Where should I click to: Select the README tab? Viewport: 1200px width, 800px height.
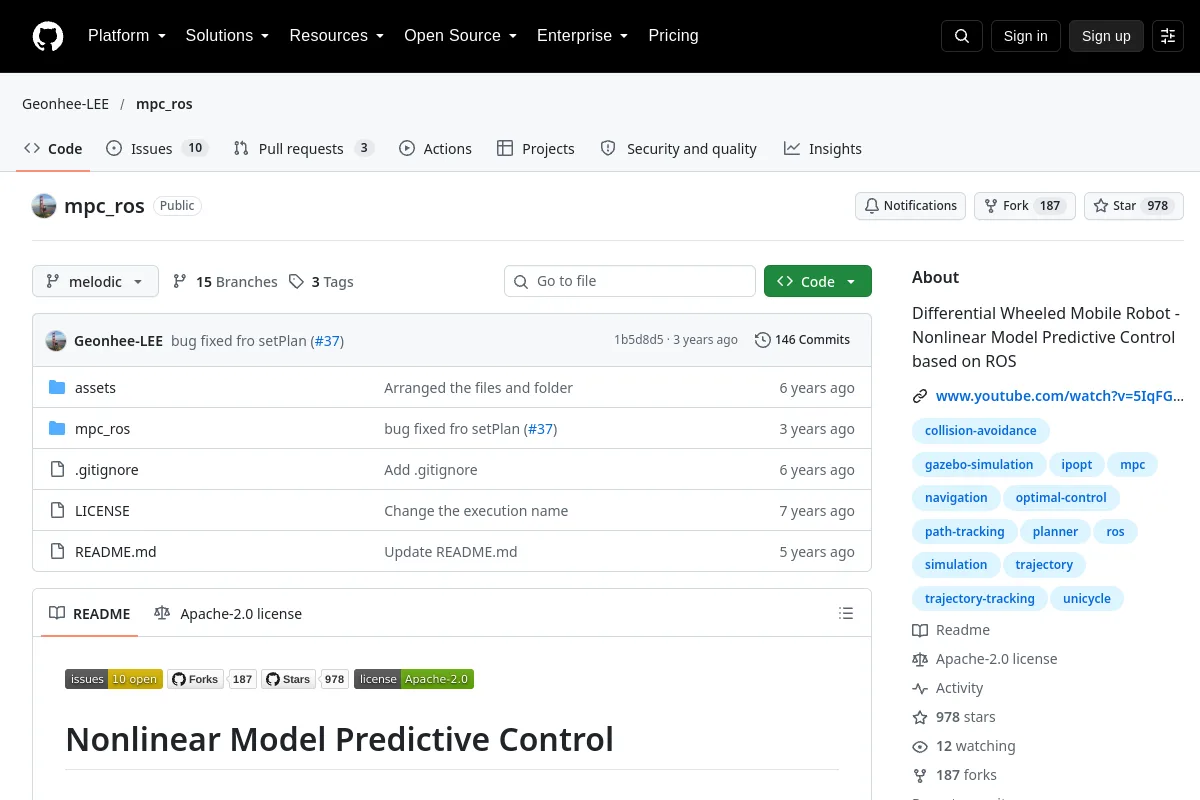(90, 614)
